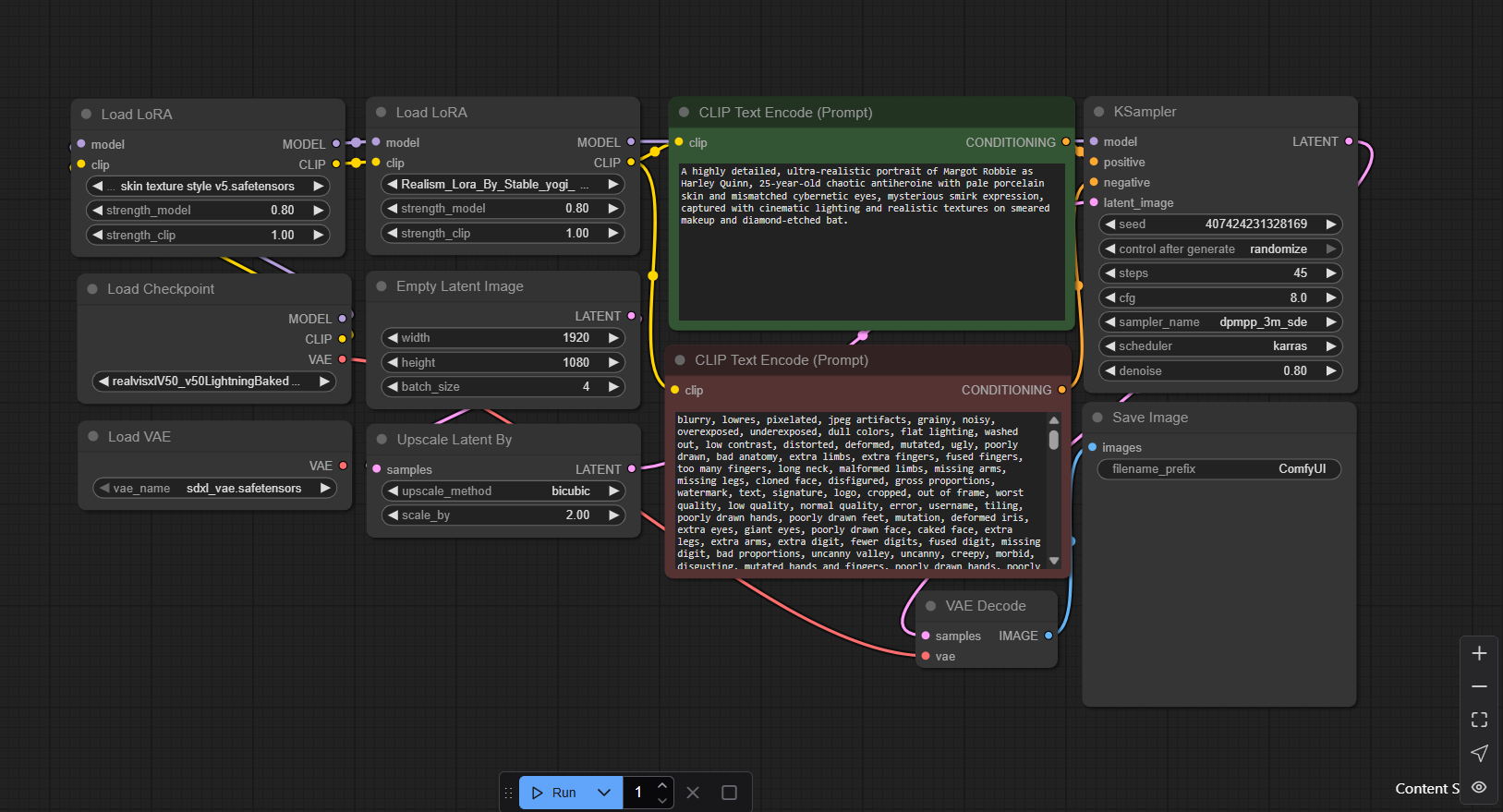Screen dimensions: 1503x812
Task: Click the KSampler LATENT output socket
Action: [1349, 141]
